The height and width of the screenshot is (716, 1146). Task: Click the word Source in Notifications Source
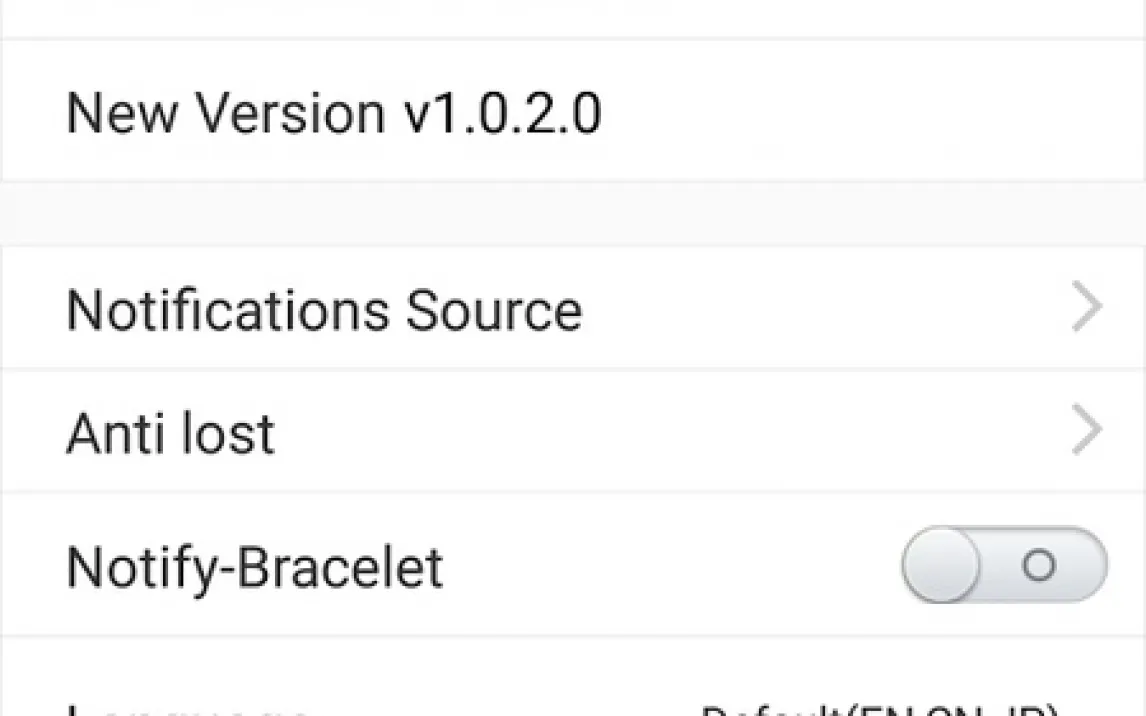coord(493,309)
